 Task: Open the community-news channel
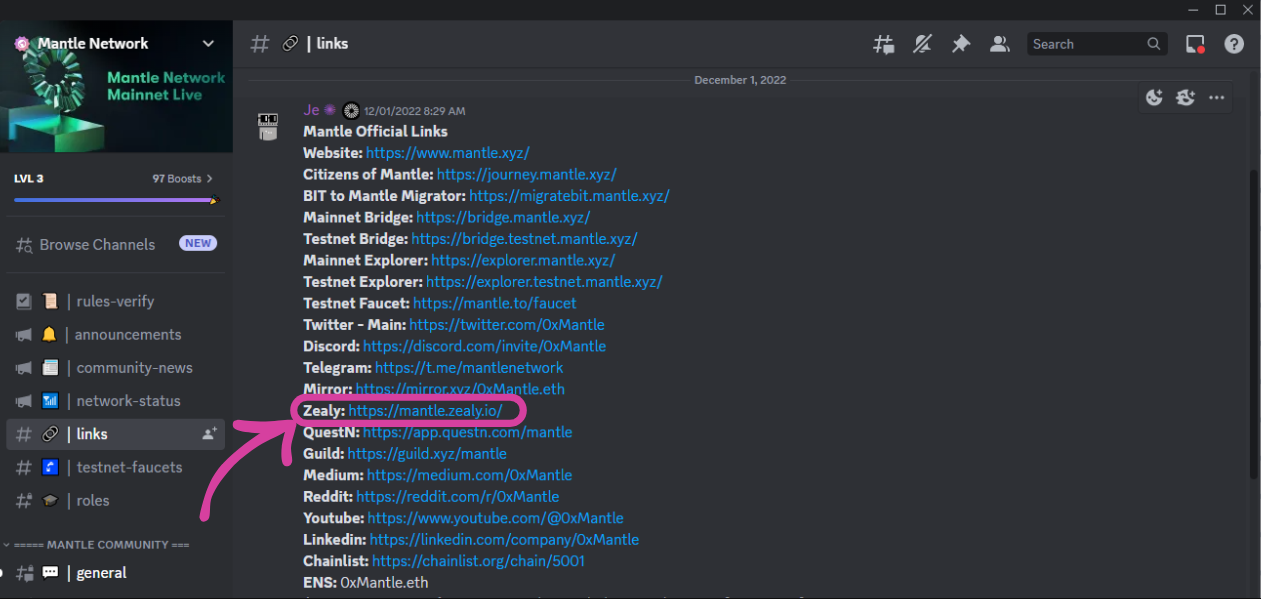click(115, 367)
